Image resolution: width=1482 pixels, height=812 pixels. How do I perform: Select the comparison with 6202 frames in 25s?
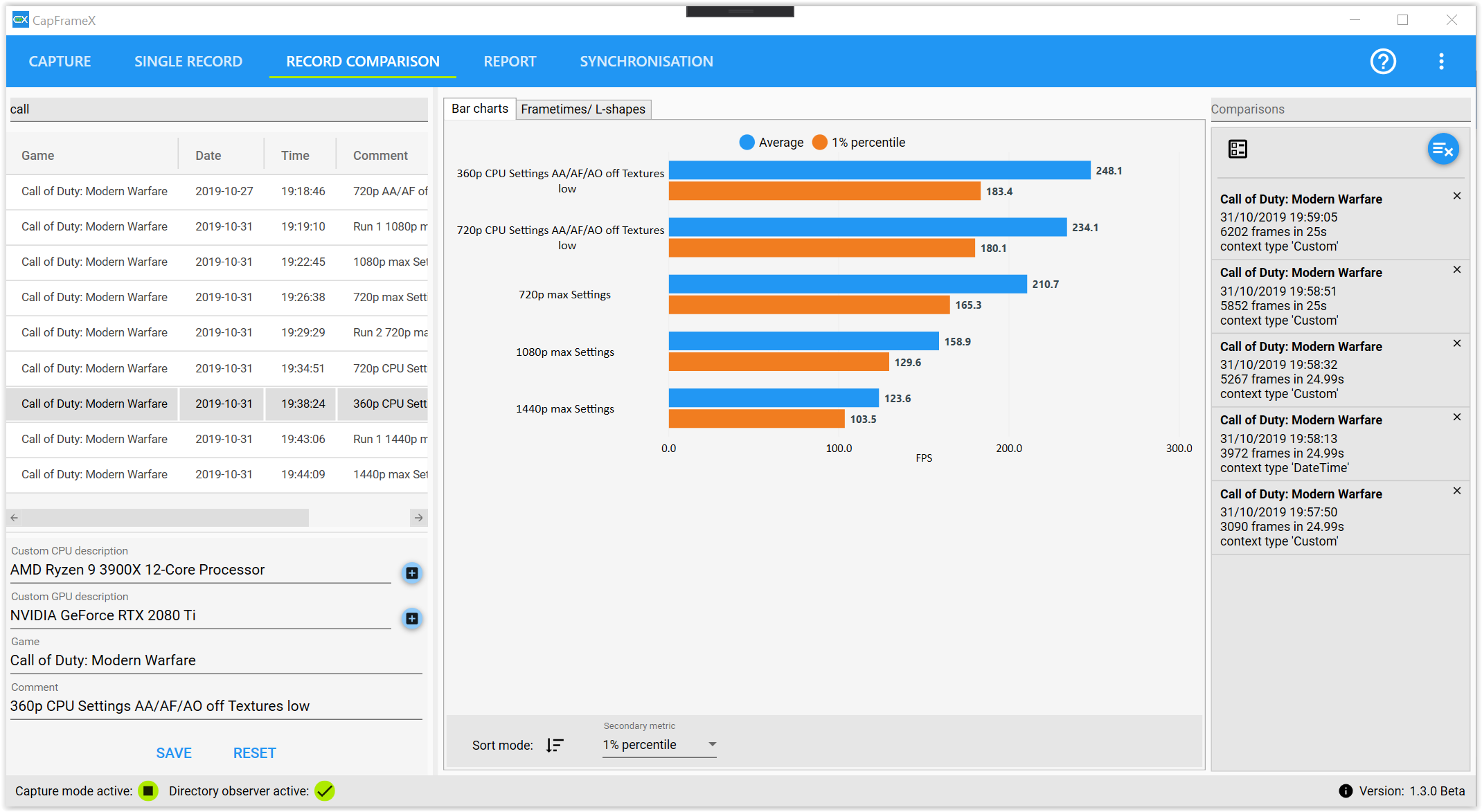1340,222
